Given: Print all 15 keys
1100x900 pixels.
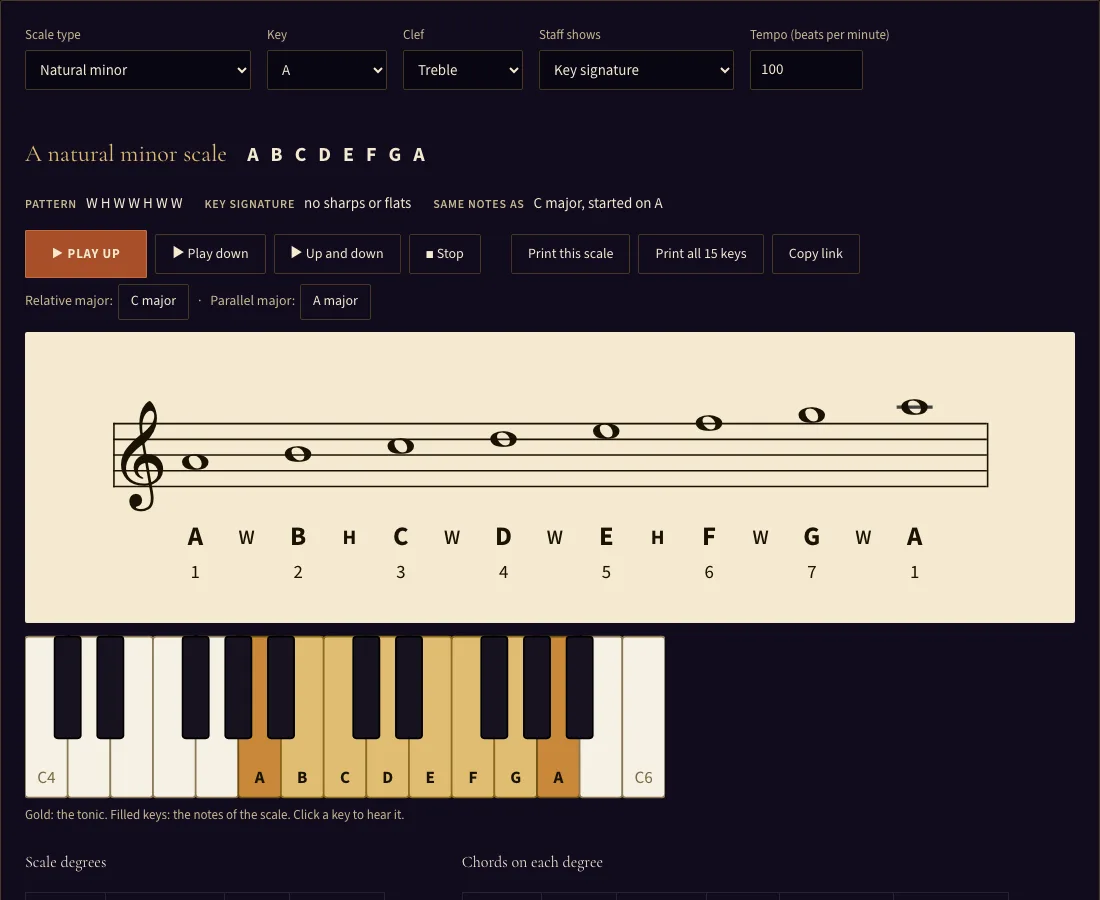Looking at the screenshot, I should click(701, 254).
